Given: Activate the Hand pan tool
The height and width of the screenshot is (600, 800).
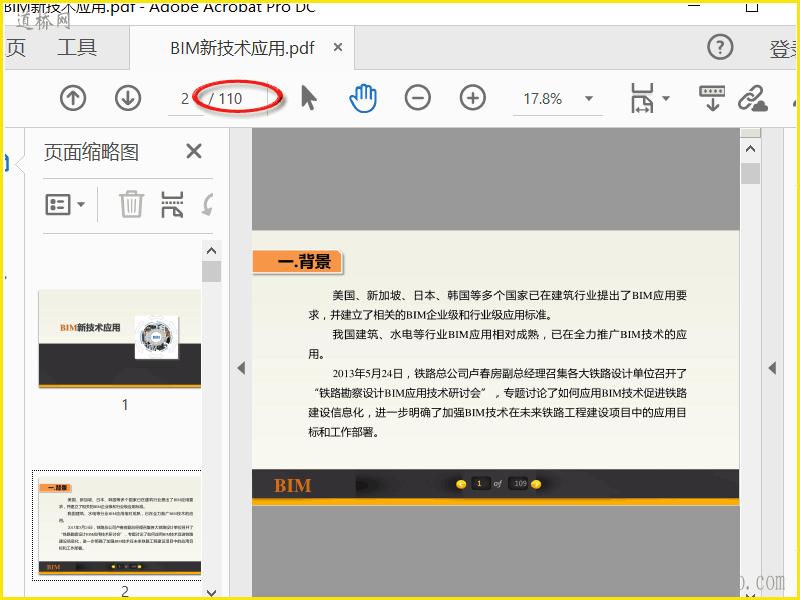Looking at the screenshot, I should 363,98.
